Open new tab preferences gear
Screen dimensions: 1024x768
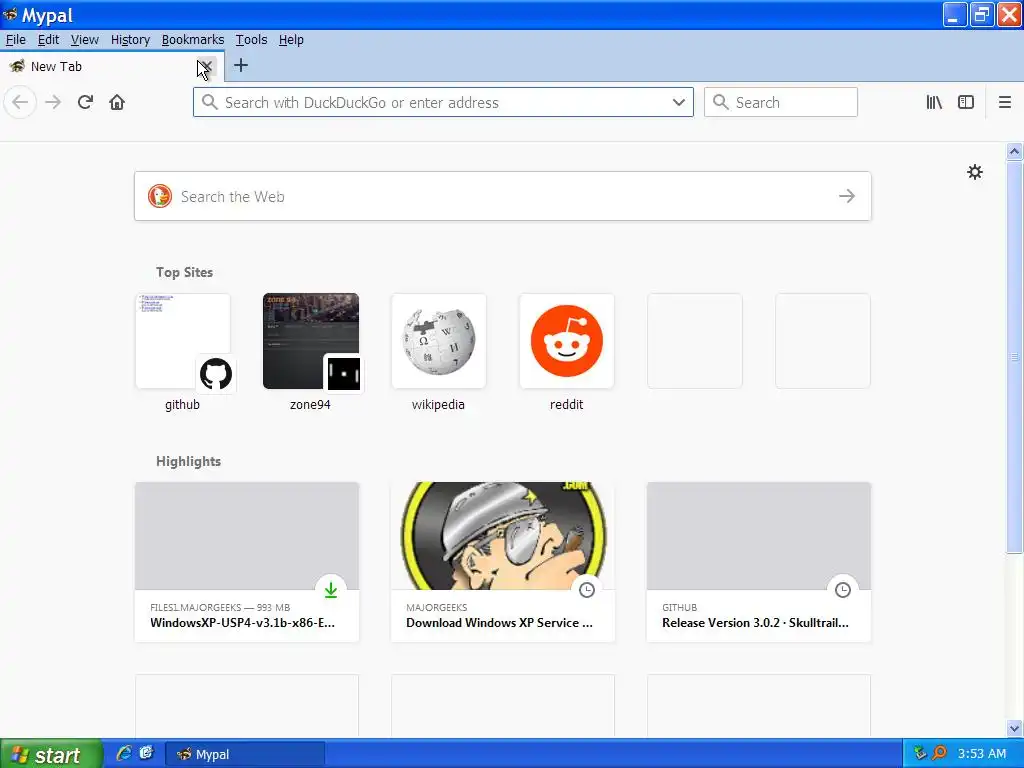coord(974,172)
